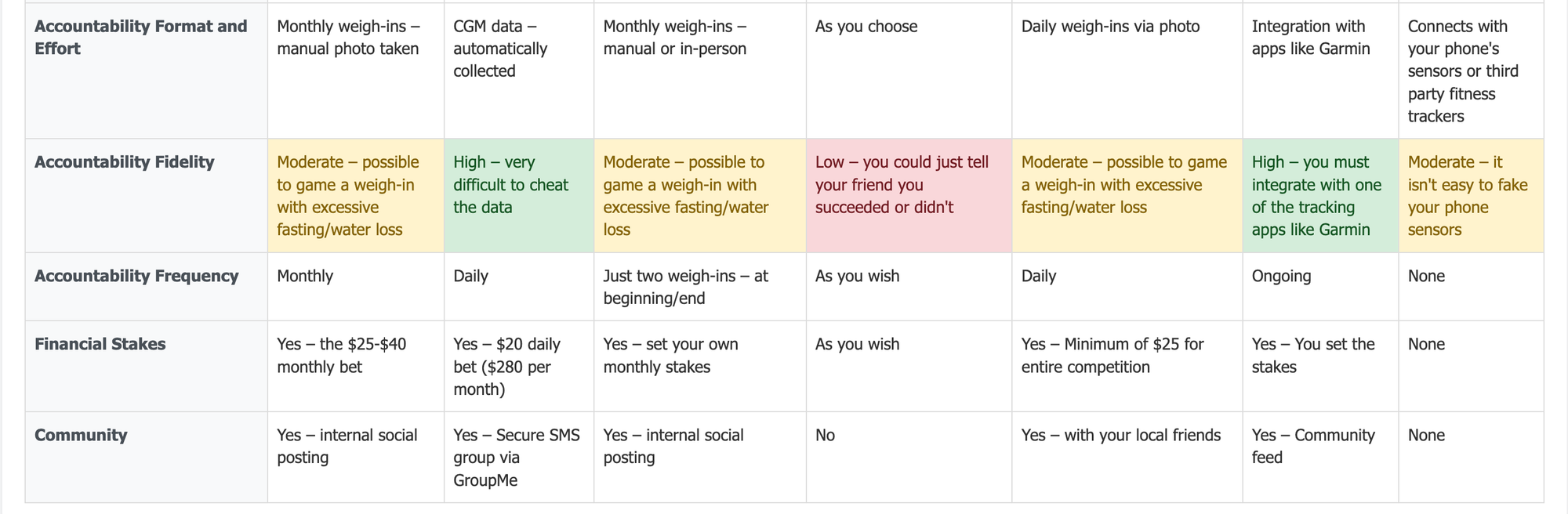The width and height of the screenshot is (1568, 514).
Task: Click the "Just two weigh-ins" frequency cell
Action: 685,287
